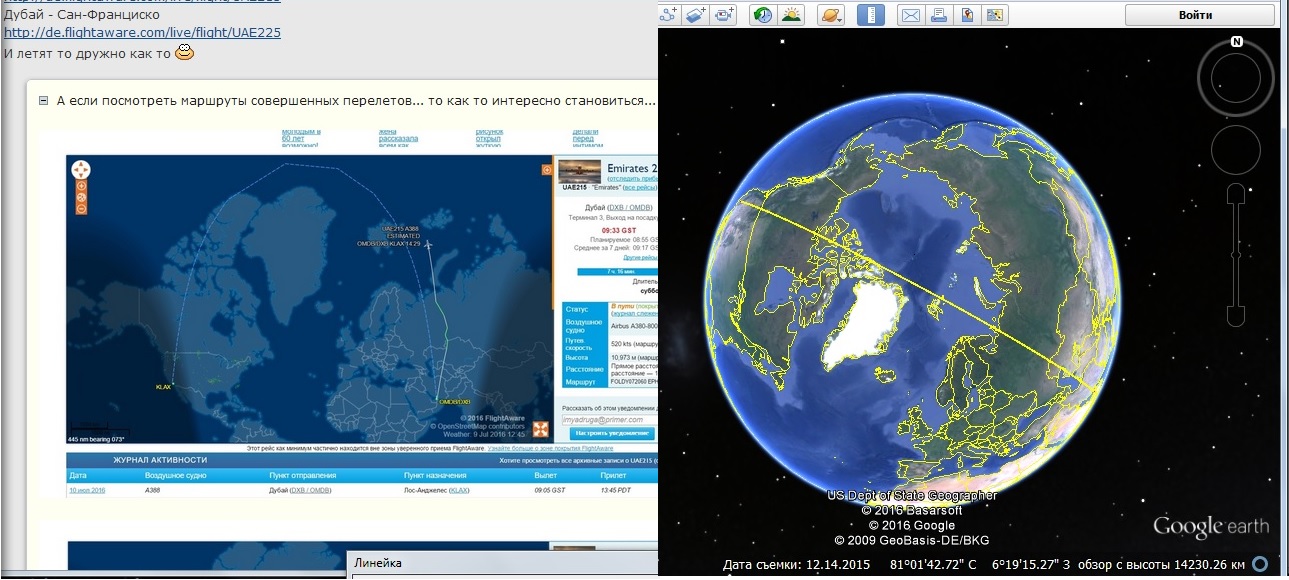Open the 10 июл 2016 flight log link
The image size is (1289, 580).
coord(87,490)
